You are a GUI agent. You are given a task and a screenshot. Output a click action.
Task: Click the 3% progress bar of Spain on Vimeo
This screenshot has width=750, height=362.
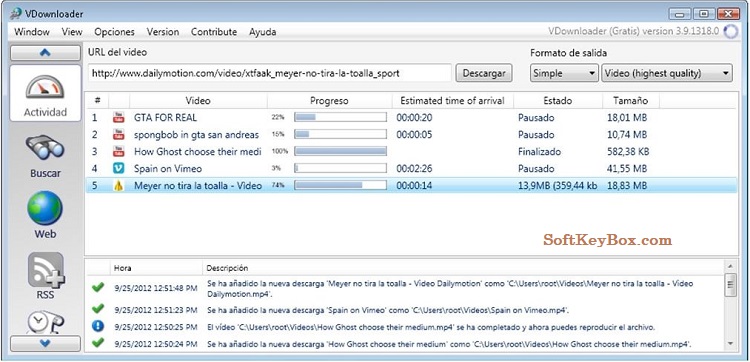pyautogui.click(x=340, y=168)
